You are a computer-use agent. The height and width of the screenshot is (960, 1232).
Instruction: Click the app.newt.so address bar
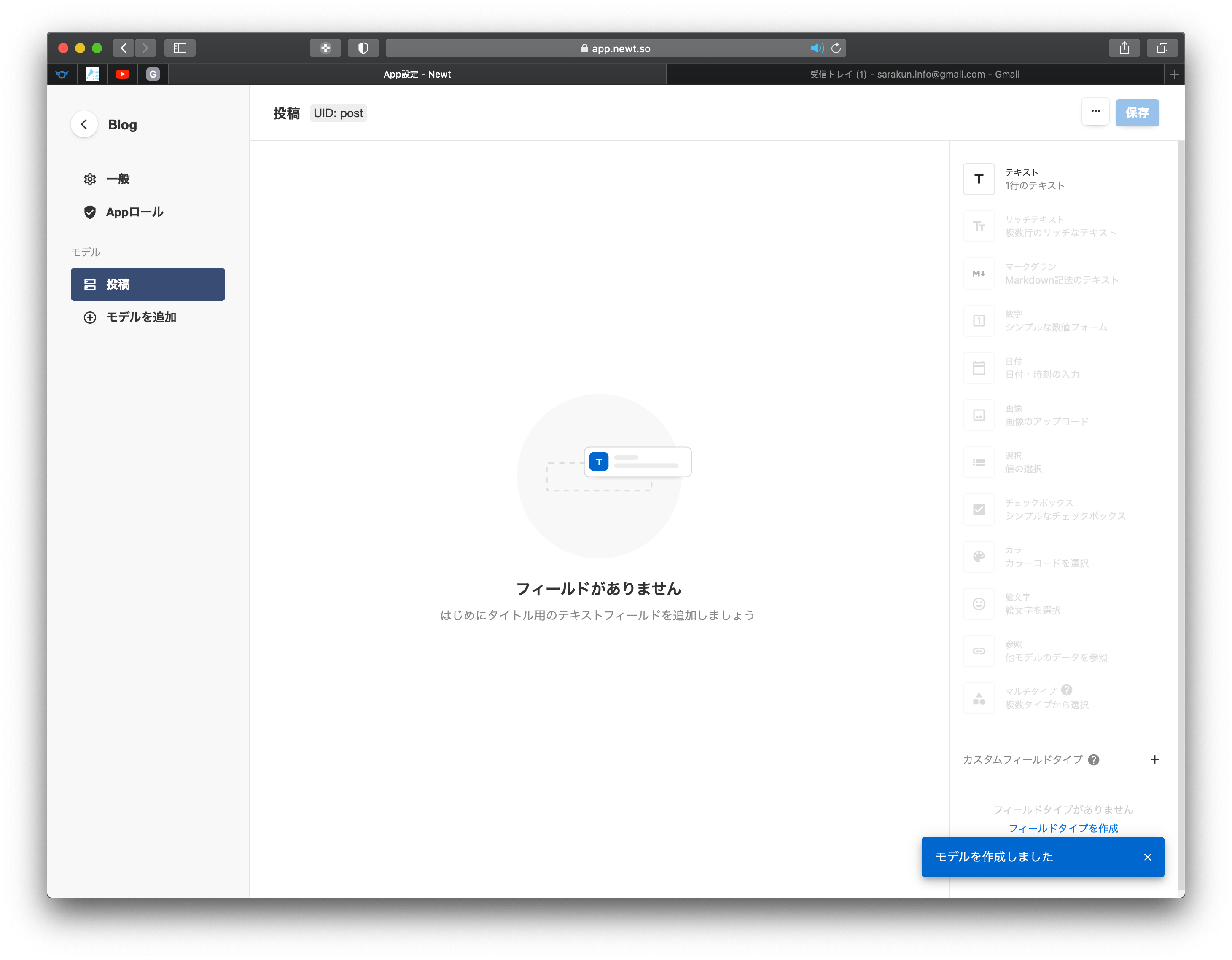(616, 48)
